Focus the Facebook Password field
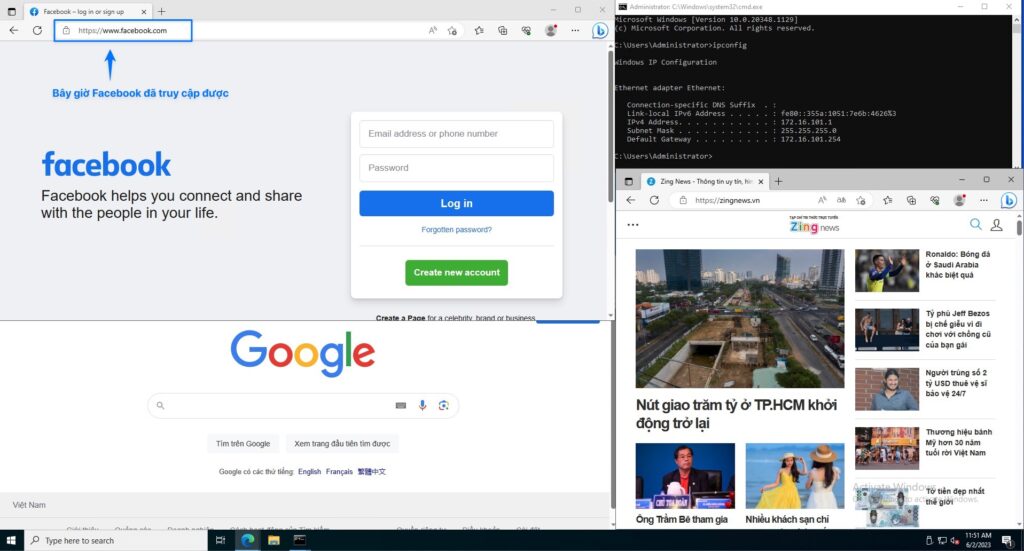 [x=456, y=168]
